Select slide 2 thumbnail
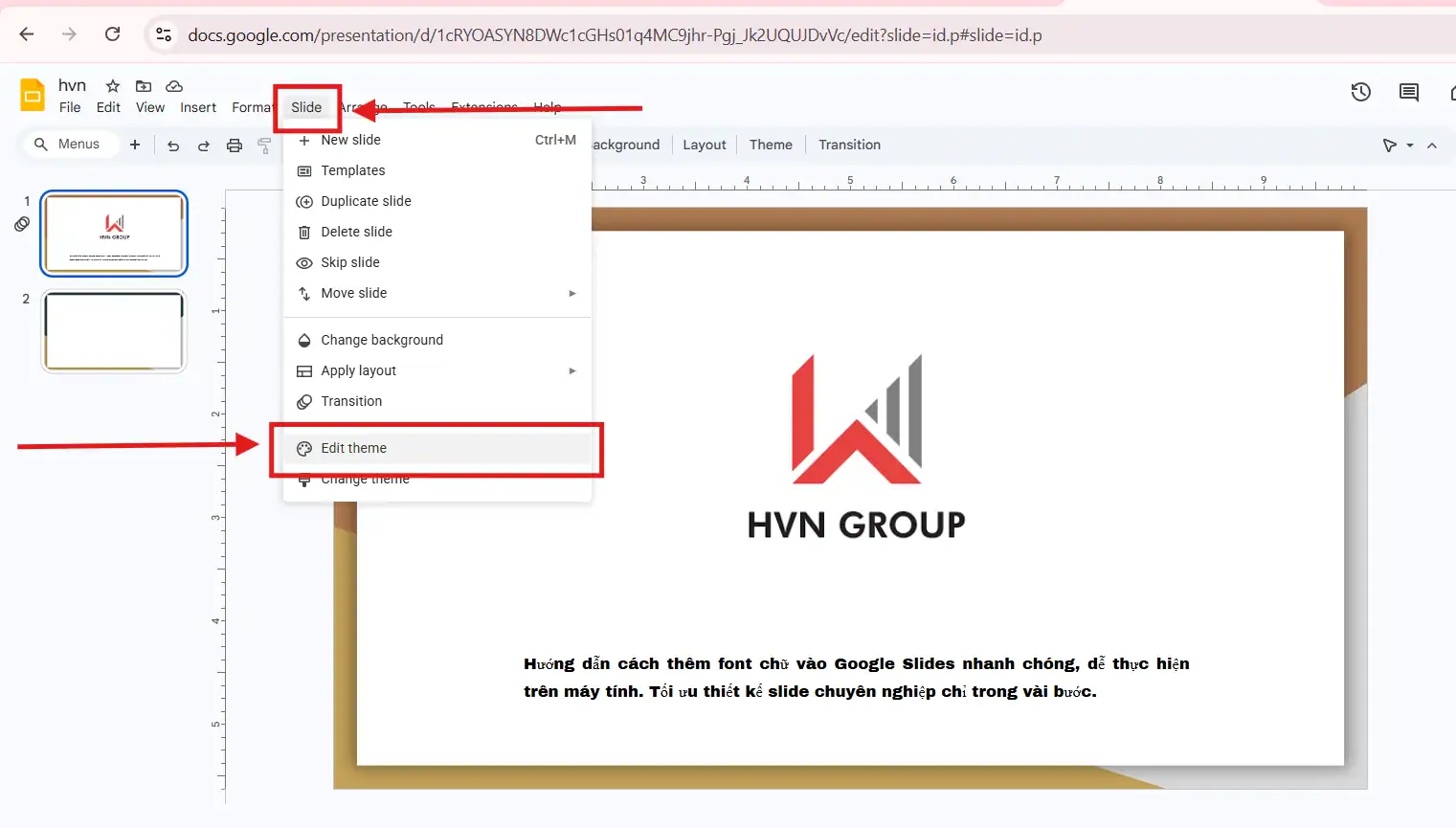The width and height of the screenshot is (1456, 828). click(x=114, y=331)
